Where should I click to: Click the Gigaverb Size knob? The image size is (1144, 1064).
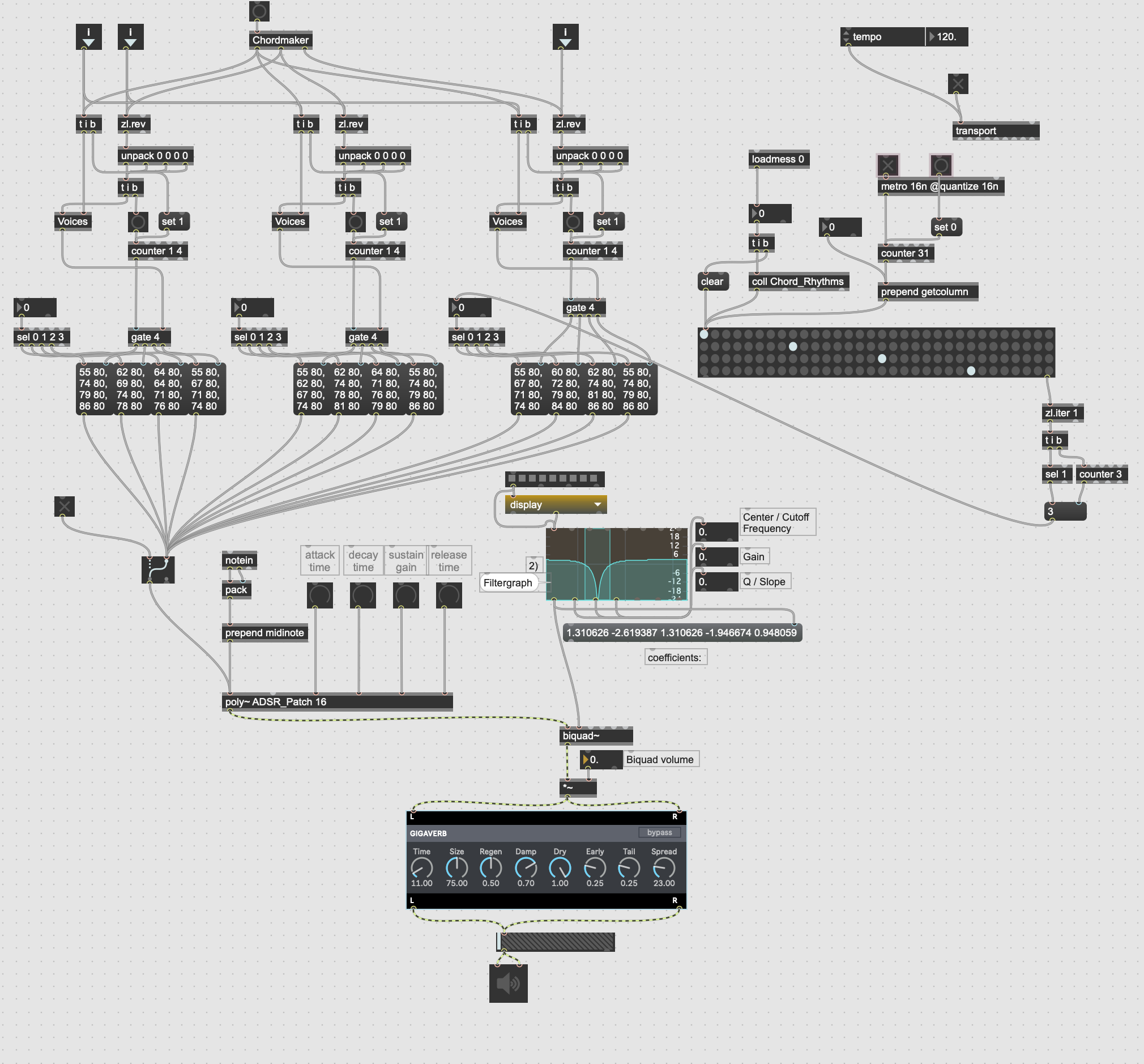click(x=456, y=867)
